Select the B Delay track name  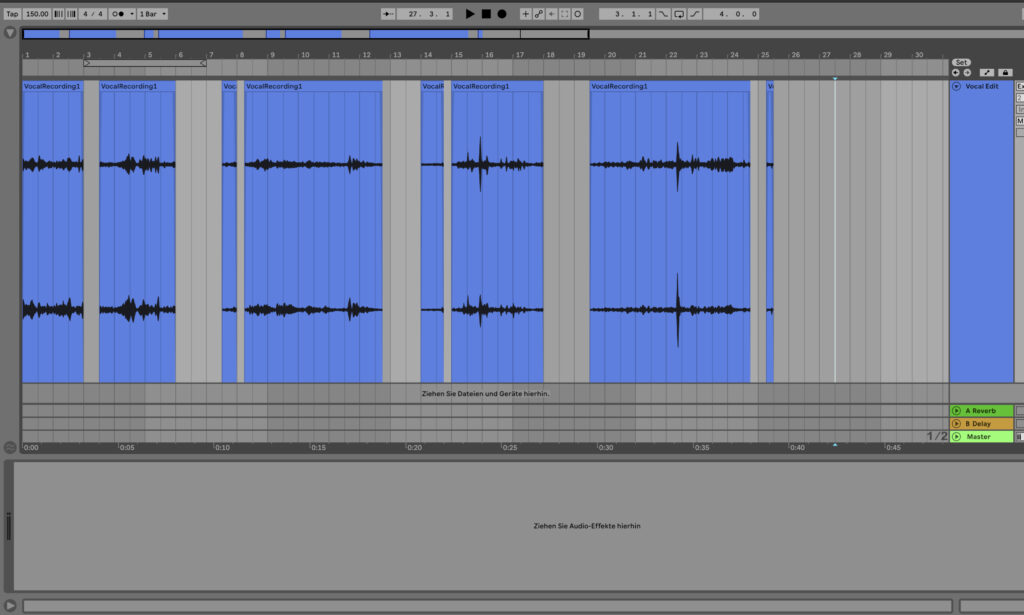pyautogui.click(x=978, y=424)
